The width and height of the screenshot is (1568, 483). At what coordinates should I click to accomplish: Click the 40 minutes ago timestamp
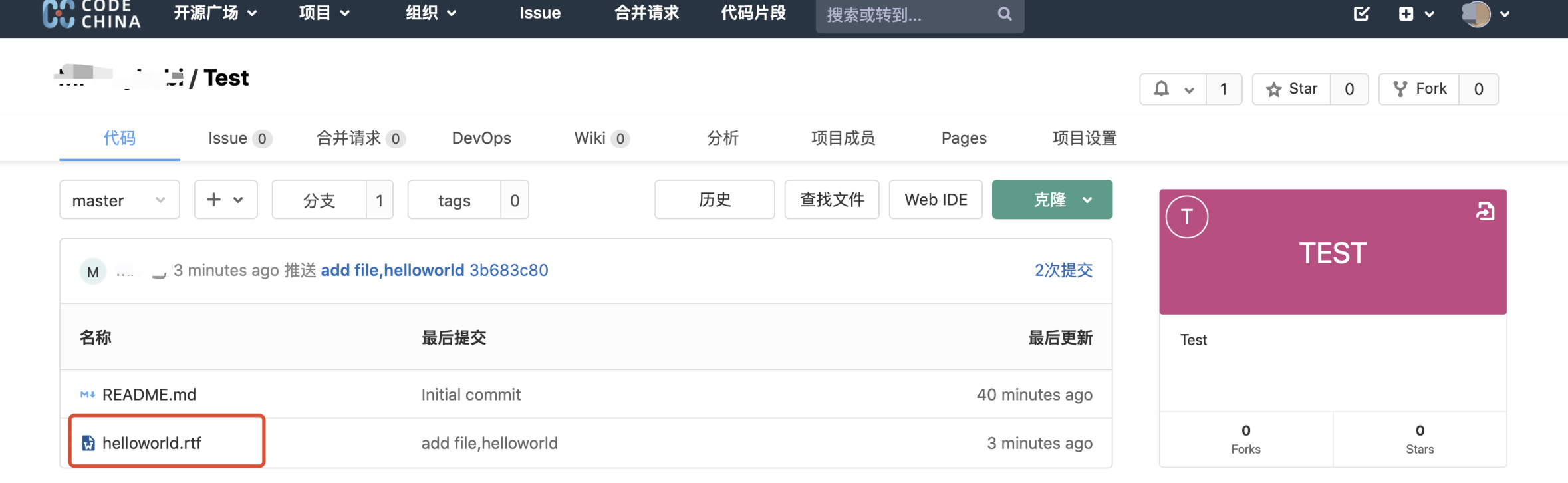coord(1034,395)
